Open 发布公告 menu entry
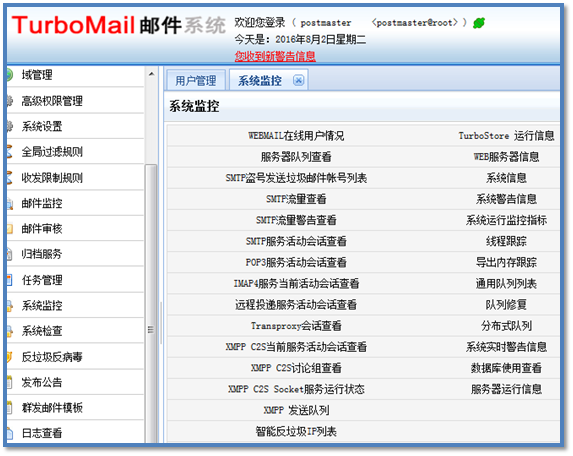Image resolution: width=573 pixels, height=456 pixels. coord(42,382)
